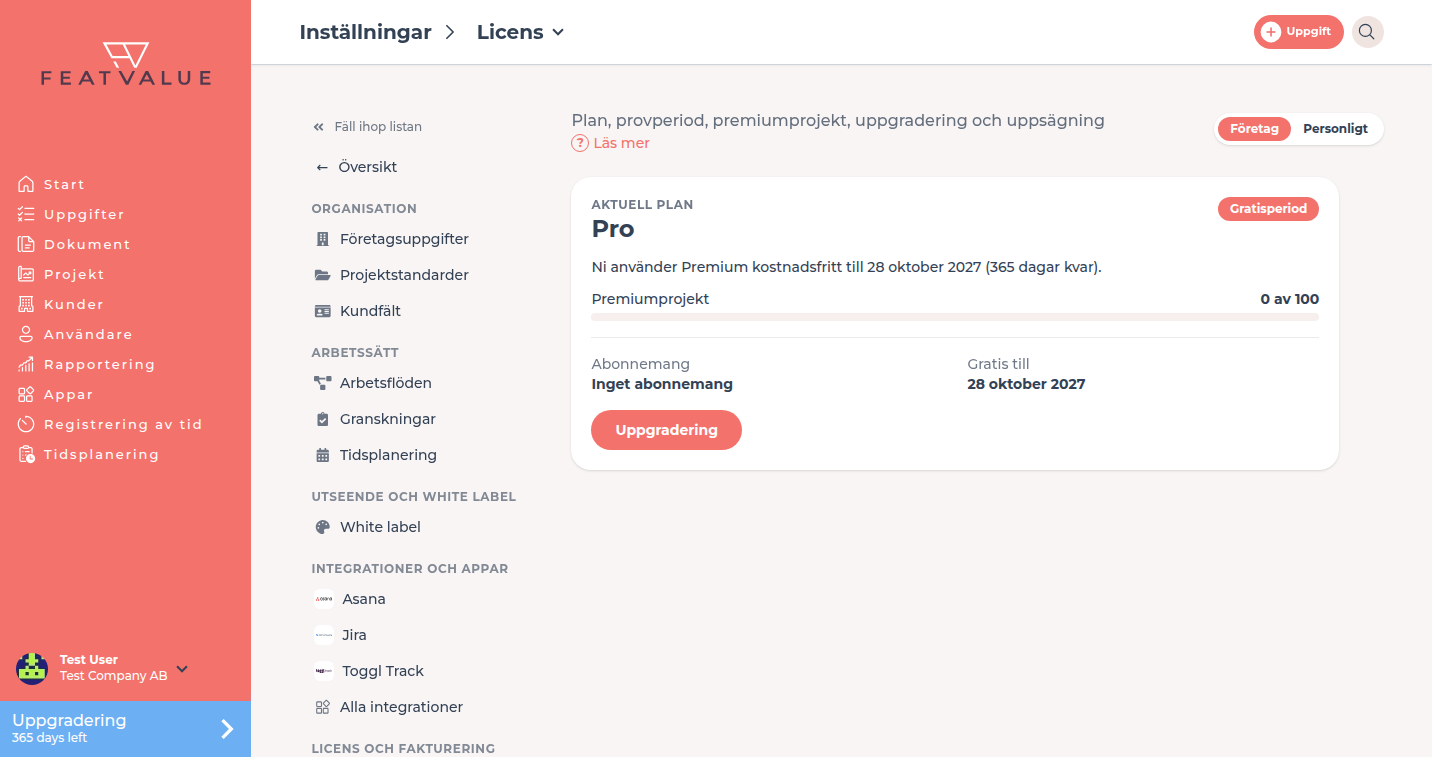This screenshot has width=1432, height=757.
Task: Open the Tidsplanering settings item
Action: pos(376,455)
